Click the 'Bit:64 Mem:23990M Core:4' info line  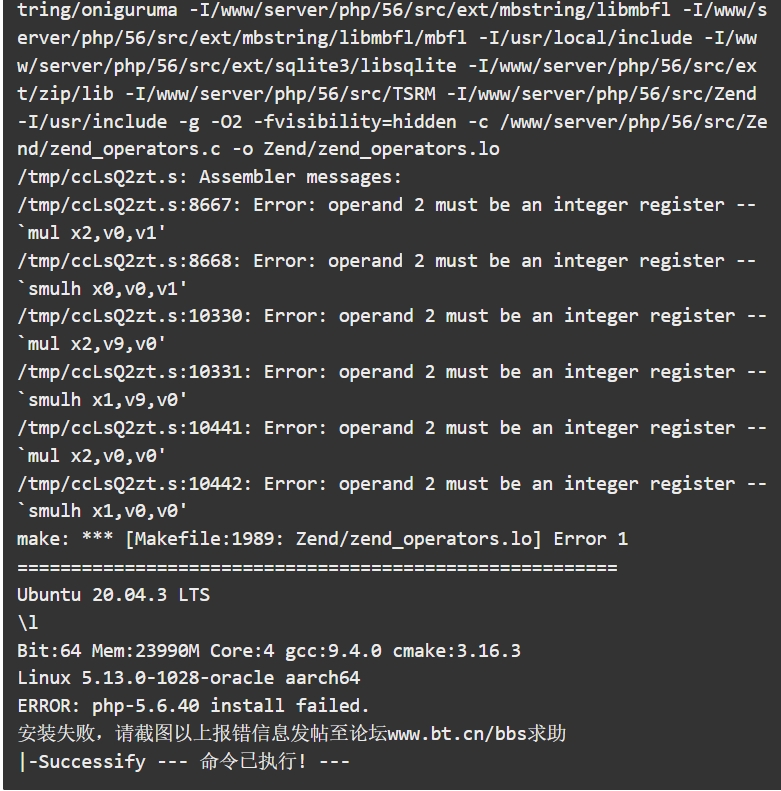click(x=269, y=650)
